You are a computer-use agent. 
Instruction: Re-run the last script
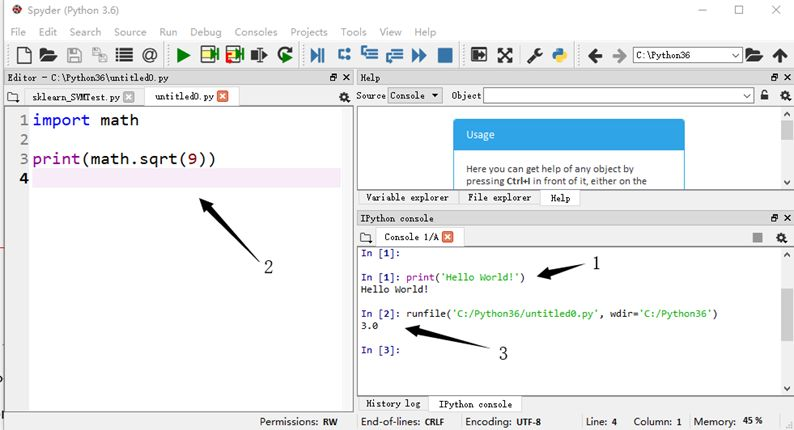[x=285, y=55]
